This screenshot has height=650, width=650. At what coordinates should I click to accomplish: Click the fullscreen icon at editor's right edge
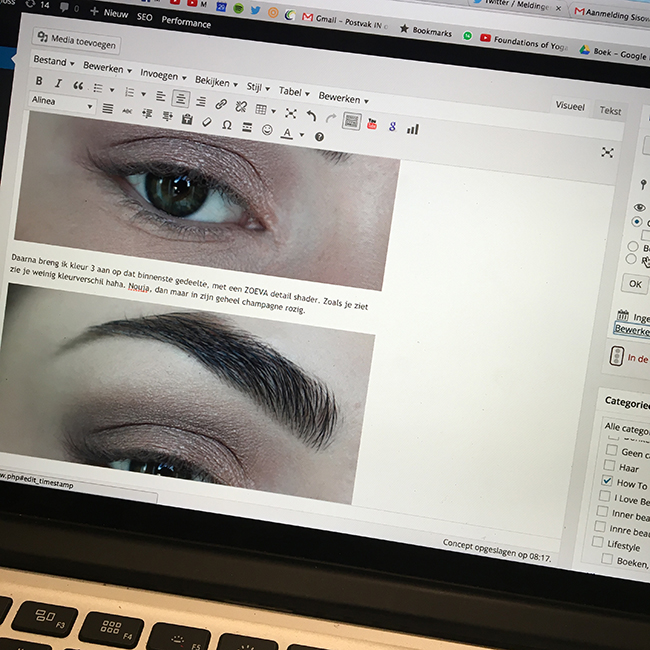[607, 153]
